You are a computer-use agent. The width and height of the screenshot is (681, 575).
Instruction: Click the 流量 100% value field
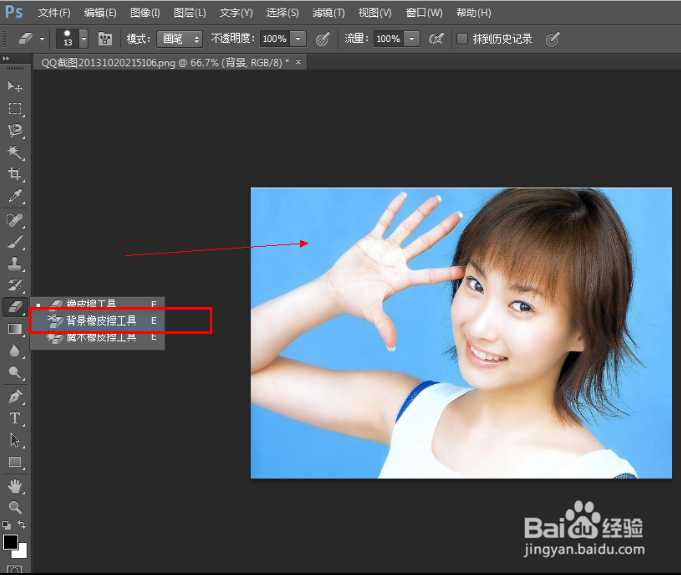click(388, 39)
